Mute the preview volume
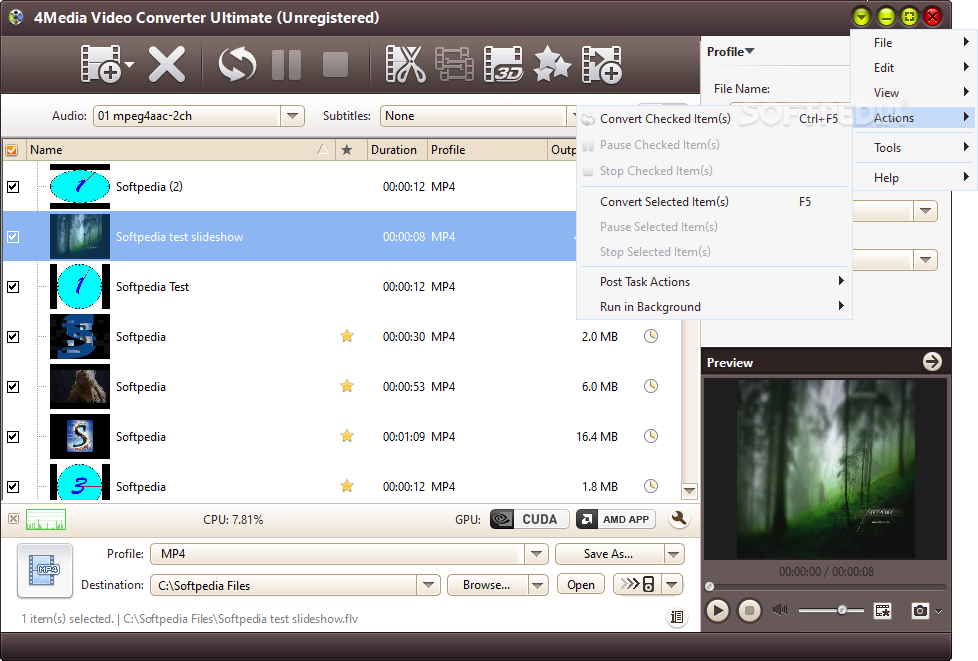Image resolution: width=978 pixels, height=661 pixels. pyautogui.click(x=780, y=610)
